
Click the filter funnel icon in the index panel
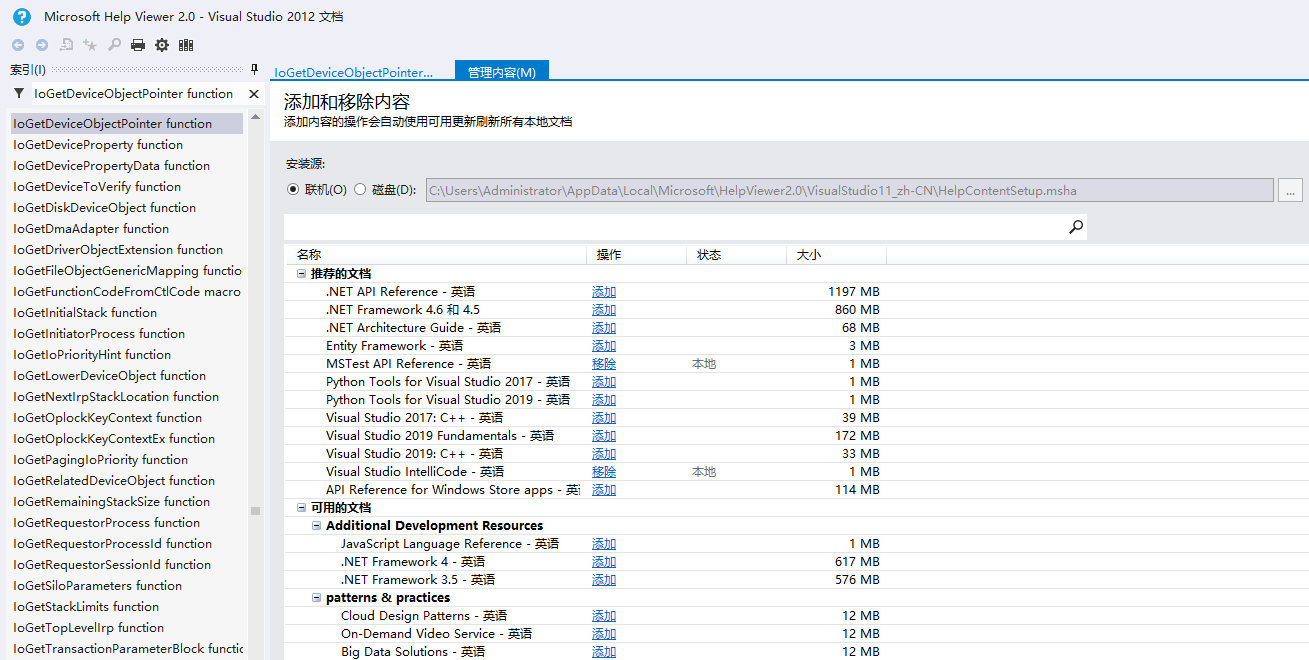[18, 93]
